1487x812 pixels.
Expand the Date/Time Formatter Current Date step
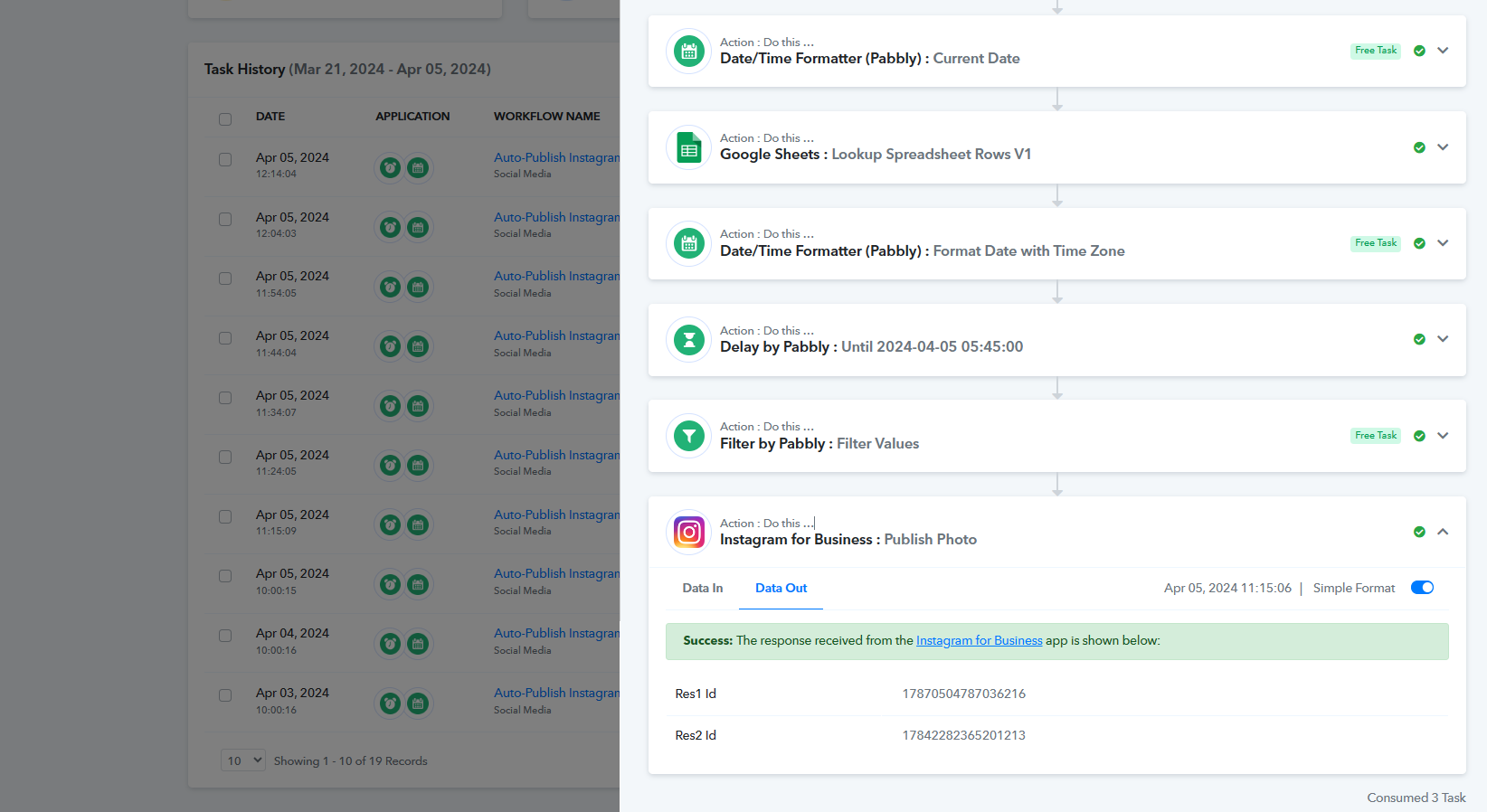[1443, 51]
